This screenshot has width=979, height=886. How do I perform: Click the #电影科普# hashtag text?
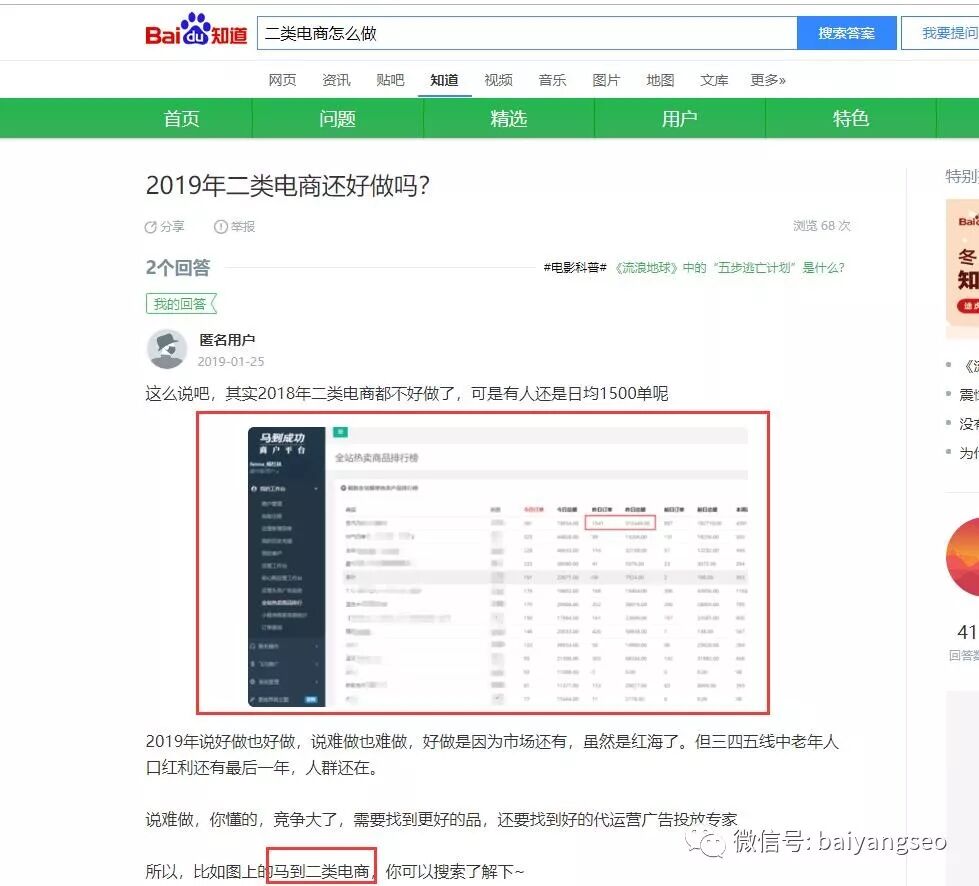(x=575, y=268)
